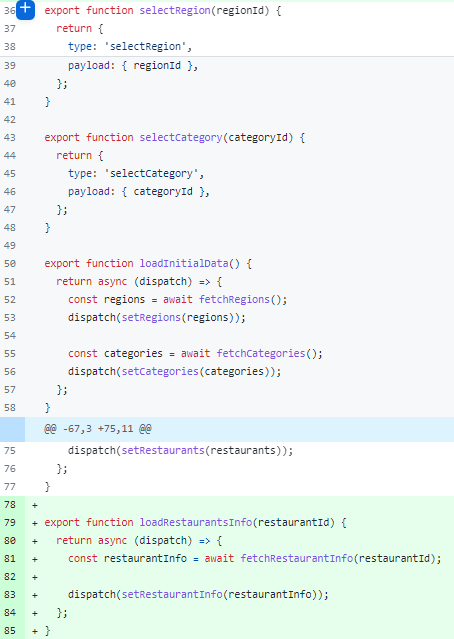Select line number 38
This screenshot has width=454, height=639.
(x=10, y=46)
